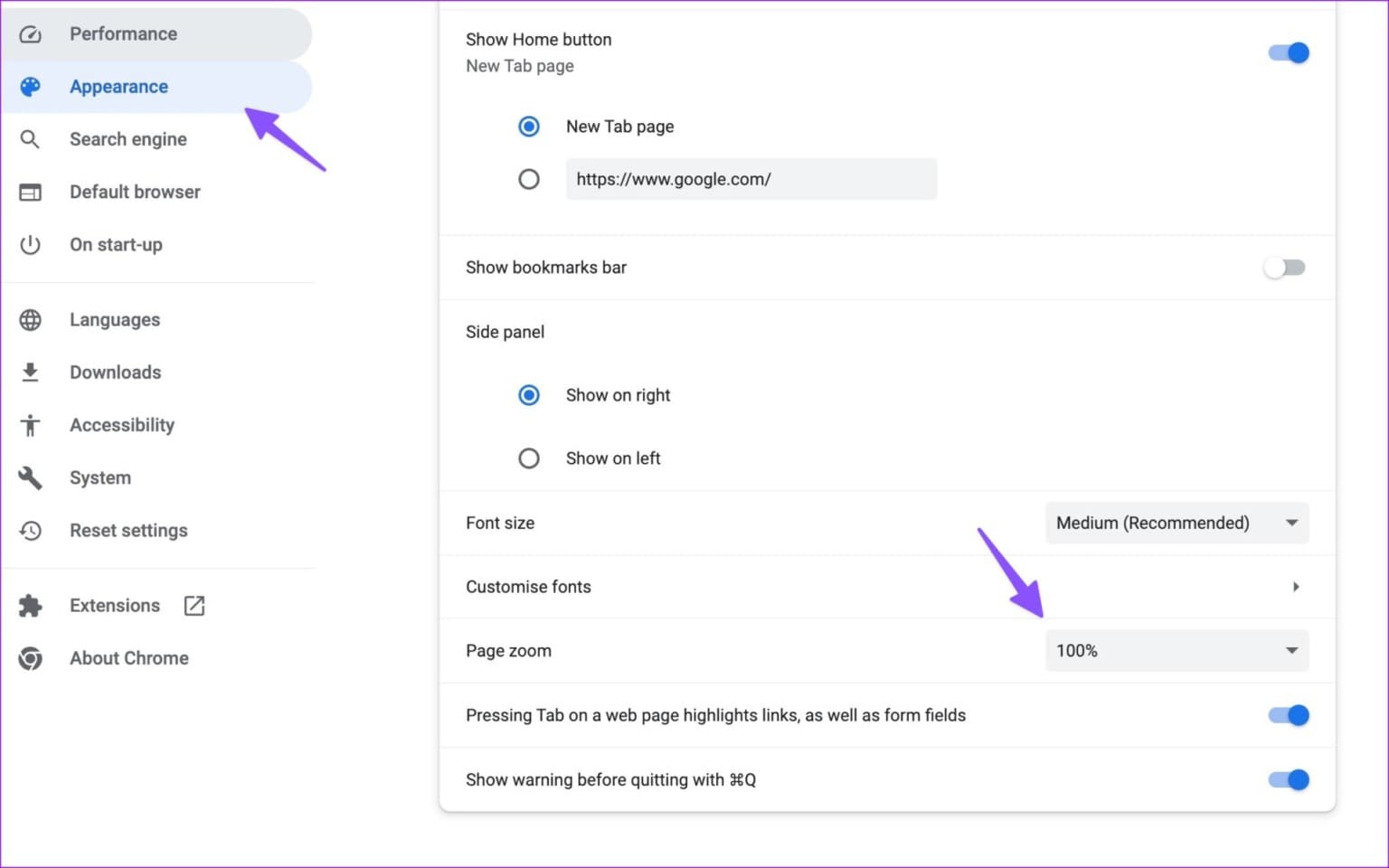
Task: Click the Languages globe icon
Action: point(31,320)
